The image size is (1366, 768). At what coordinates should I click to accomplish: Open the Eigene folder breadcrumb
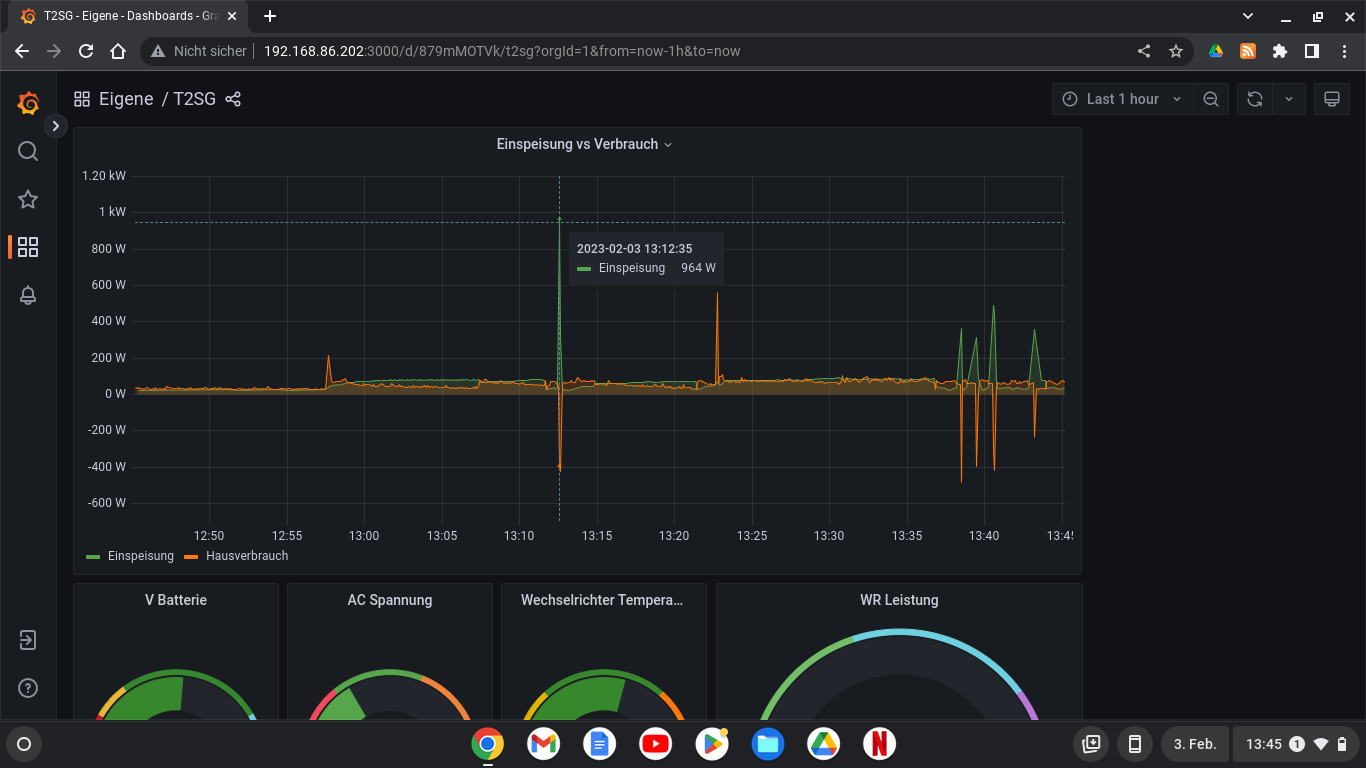(126, 99)
